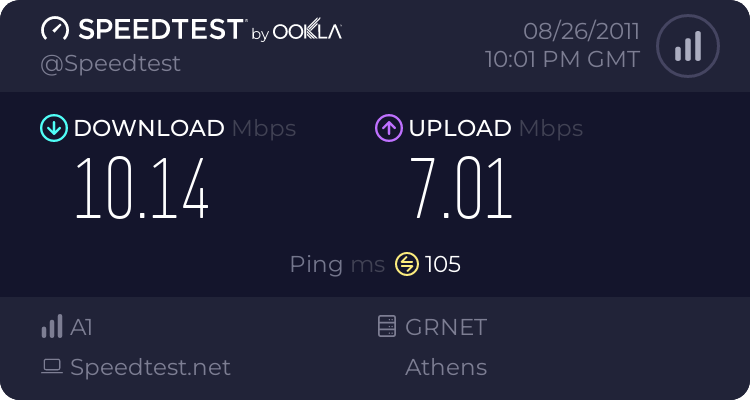Click the download arrow icon
The height and width of the screenshot is (400, 750).
point(52,128)
